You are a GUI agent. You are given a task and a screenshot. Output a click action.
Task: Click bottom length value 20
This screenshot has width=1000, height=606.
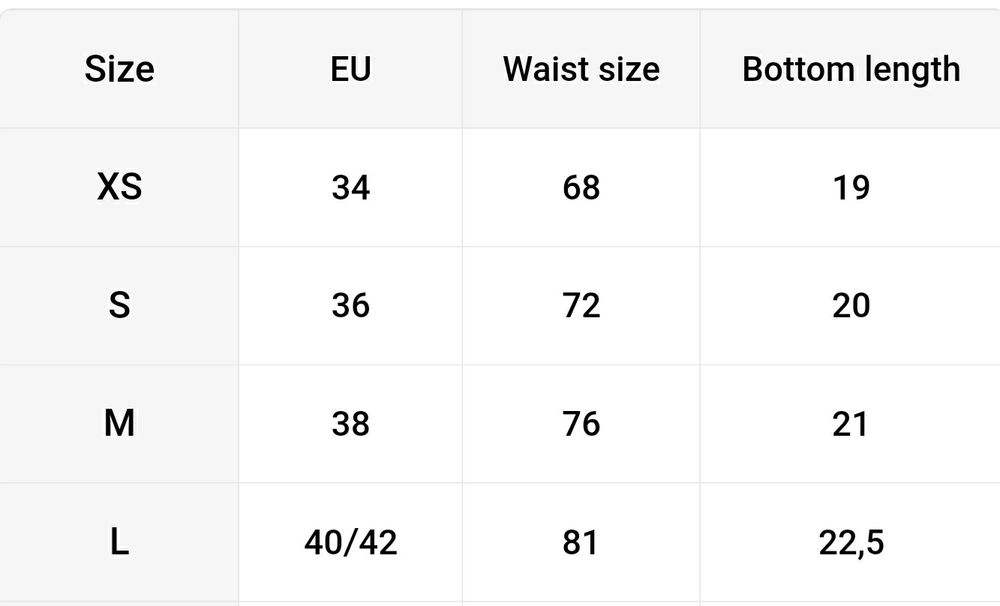click(x=851, y=305)
